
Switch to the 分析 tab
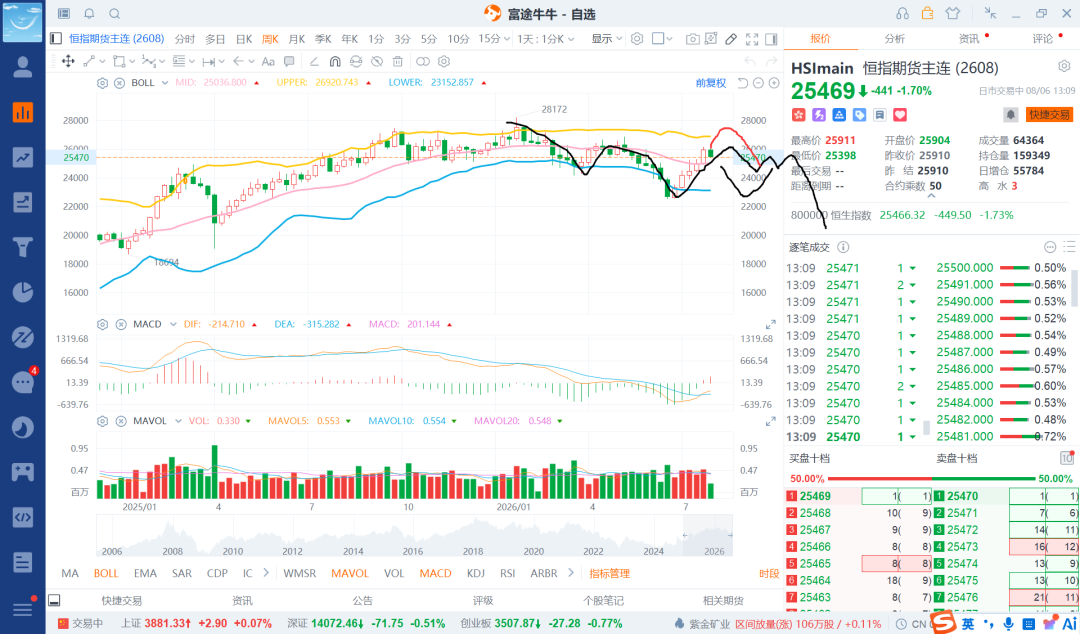pos(894,39)
